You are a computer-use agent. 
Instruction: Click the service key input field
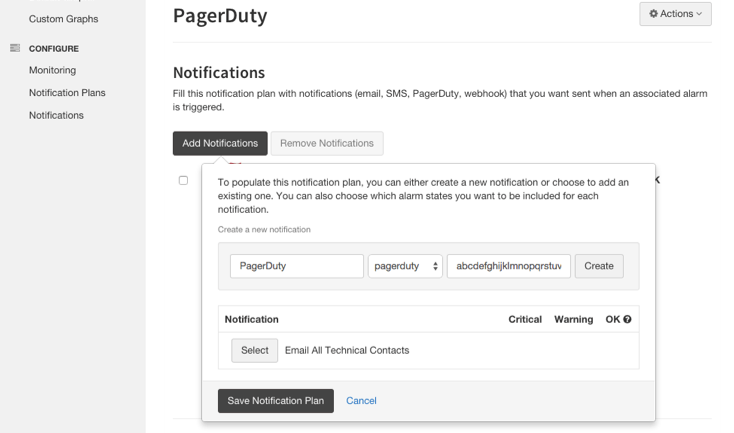[x=509, y=266]
